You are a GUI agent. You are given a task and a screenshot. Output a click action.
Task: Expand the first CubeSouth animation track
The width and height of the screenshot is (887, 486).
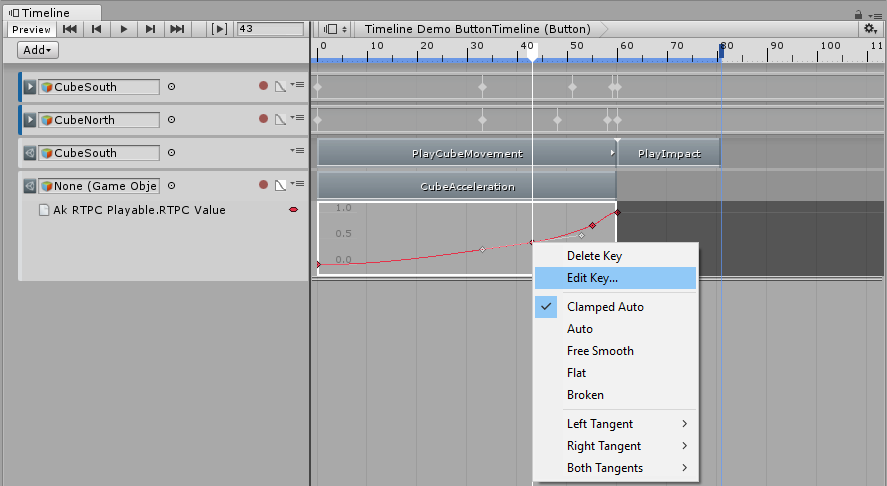click(x=30, y=87)
